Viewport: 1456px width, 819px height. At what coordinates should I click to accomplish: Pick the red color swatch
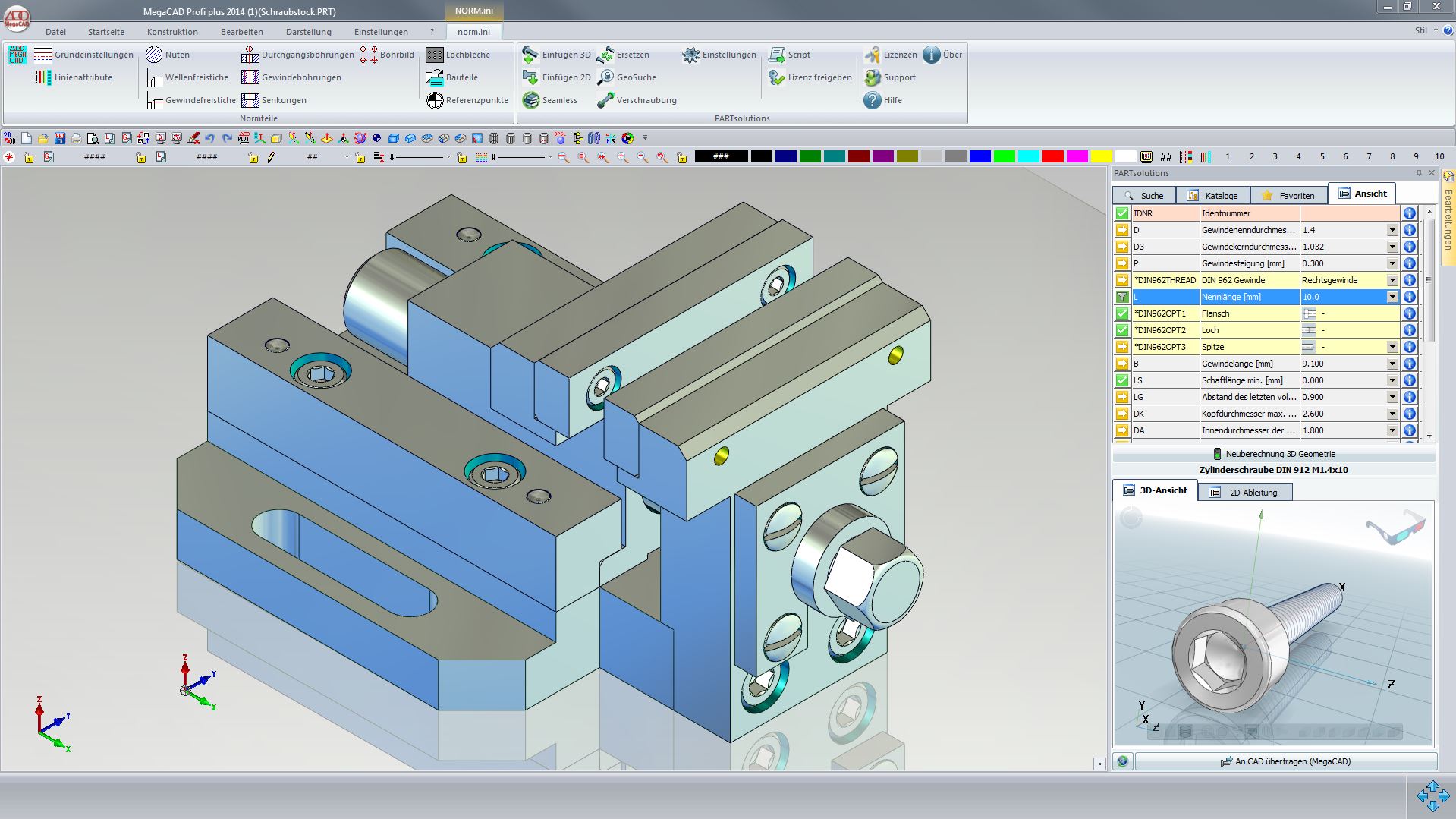pos(1052,157)
